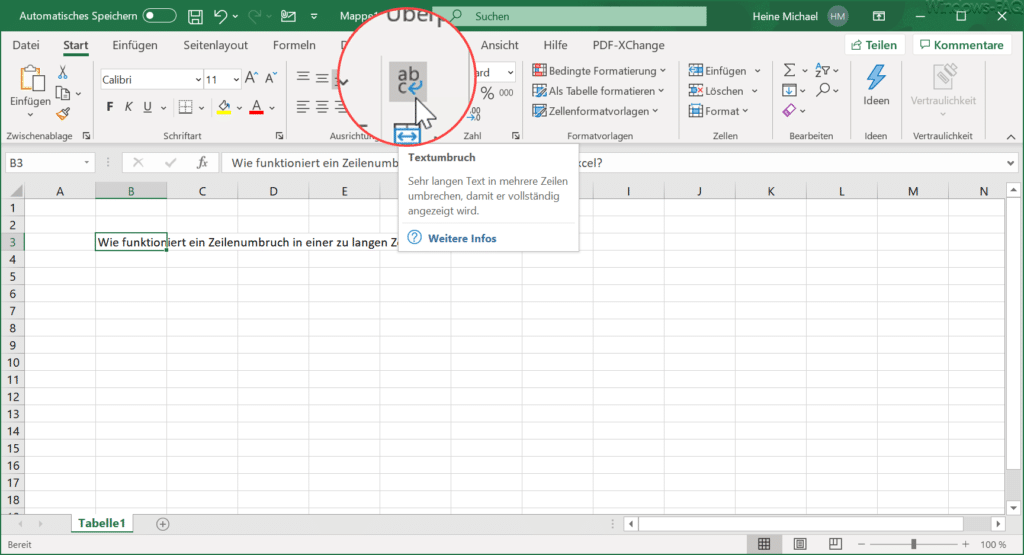Open Sort and Filter A-Z icon
The image size is (1024, 555).
(823, 70)
